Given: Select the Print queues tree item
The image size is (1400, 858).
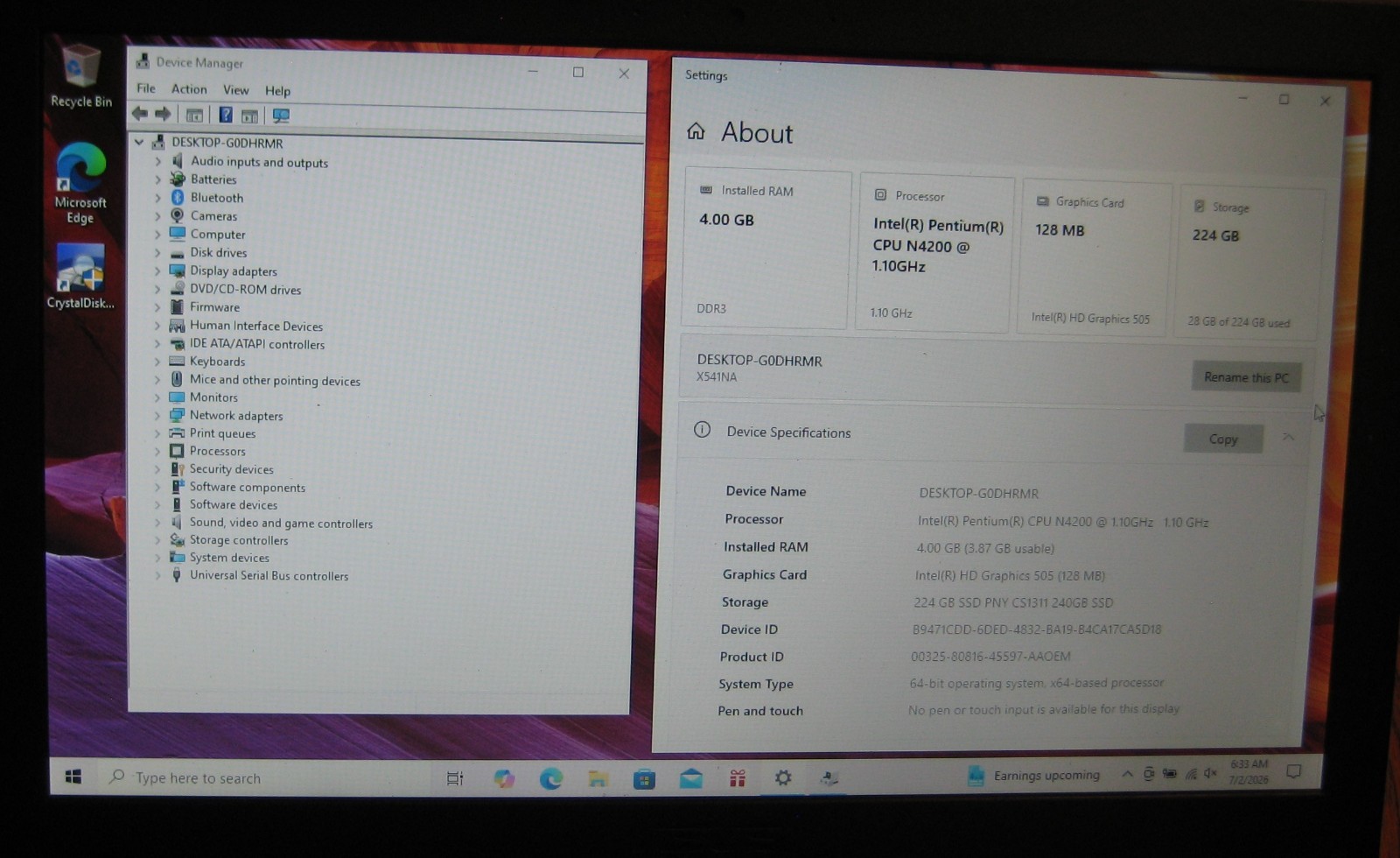Looking at the screenshot, I should point(222,433).
